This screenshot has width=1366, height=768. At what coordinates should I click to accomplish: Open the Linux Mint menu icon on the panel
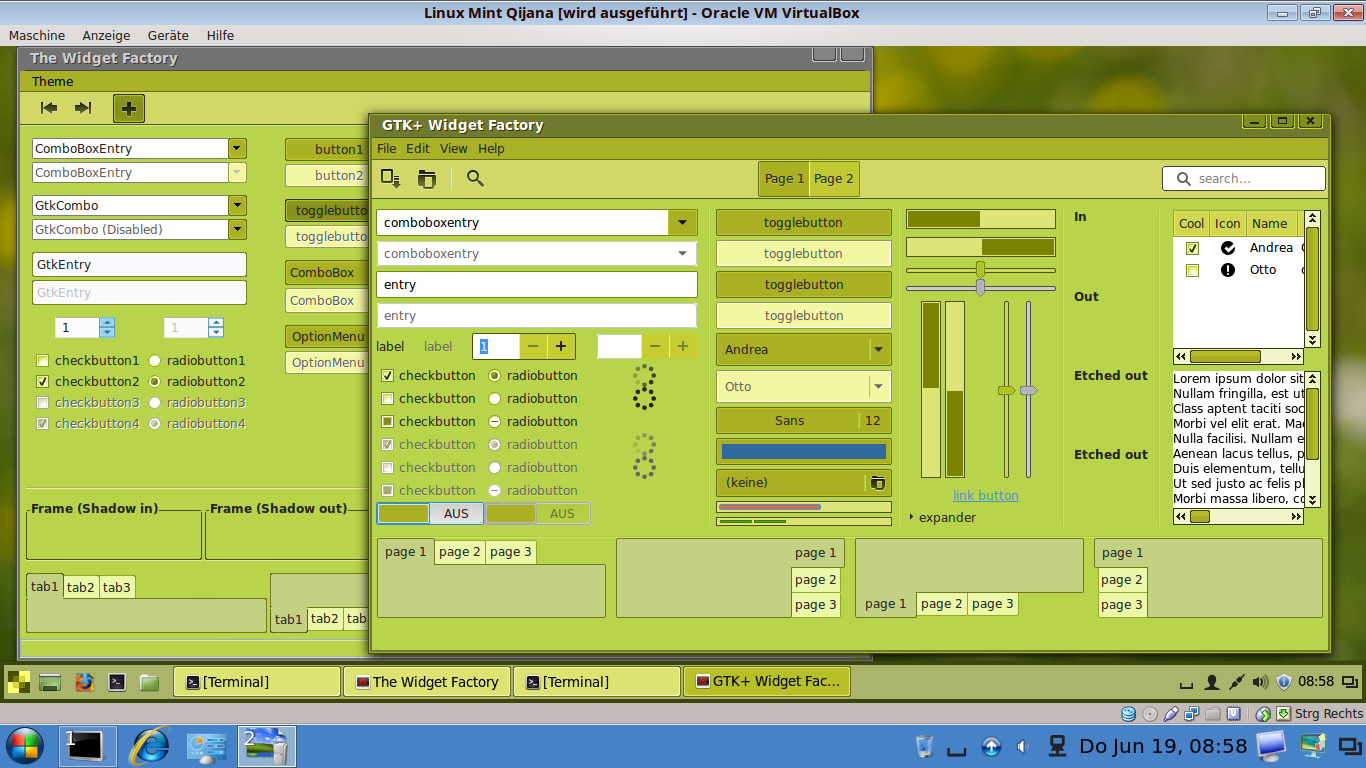pyautogui.click(x=18, y=682)
